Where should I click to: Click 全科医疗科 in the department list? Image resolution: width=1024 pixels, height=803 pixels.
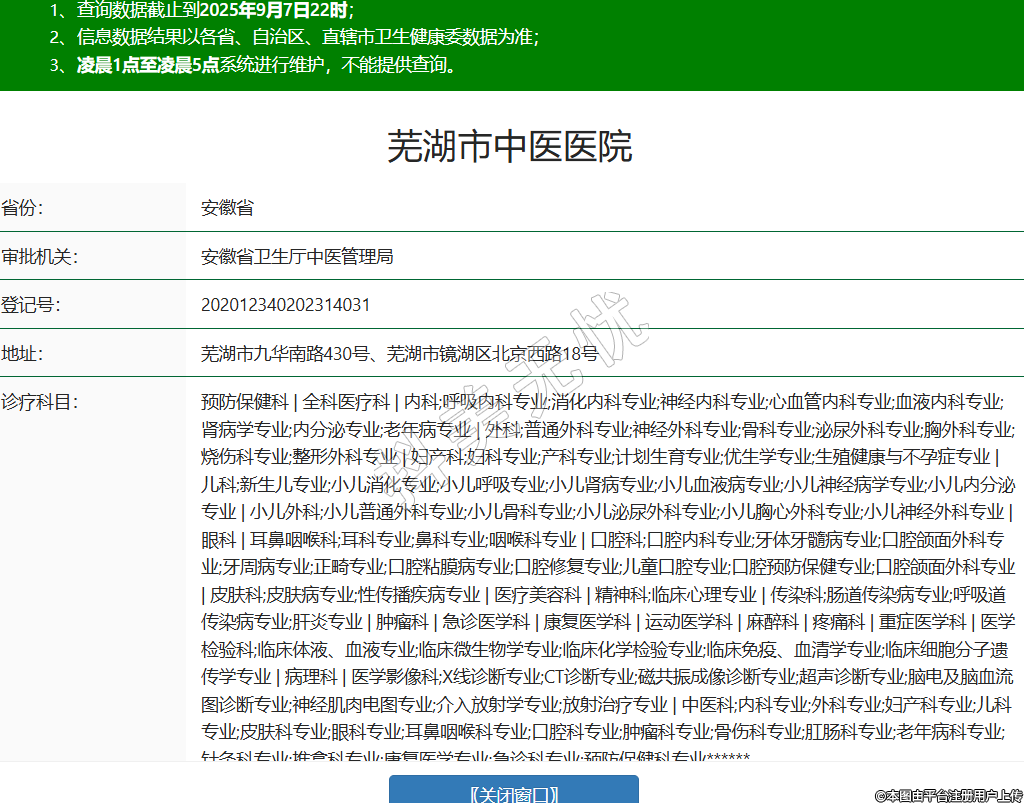(x=346, y=402)
